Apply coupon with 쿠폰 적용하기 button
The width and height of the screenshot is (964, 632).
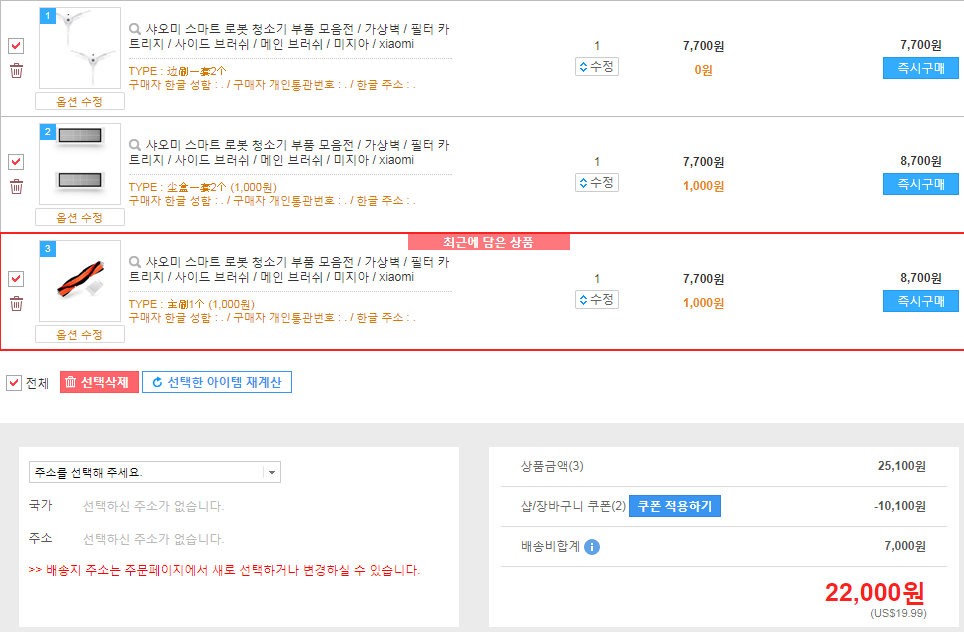pyautogui.click(x=674, y=506)
